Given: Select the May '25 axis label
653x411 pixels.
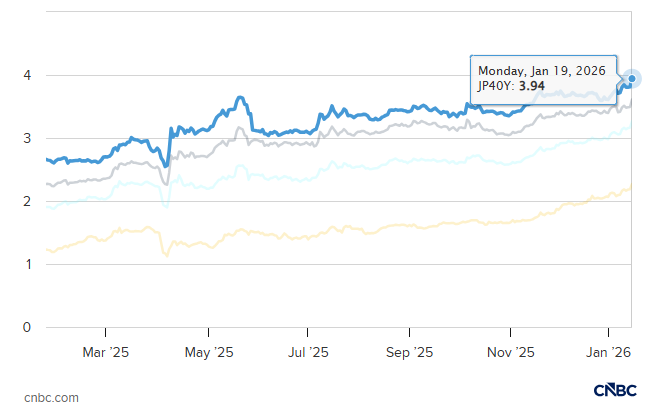Looking at the screenshot, I should click(x=208, y=352).
